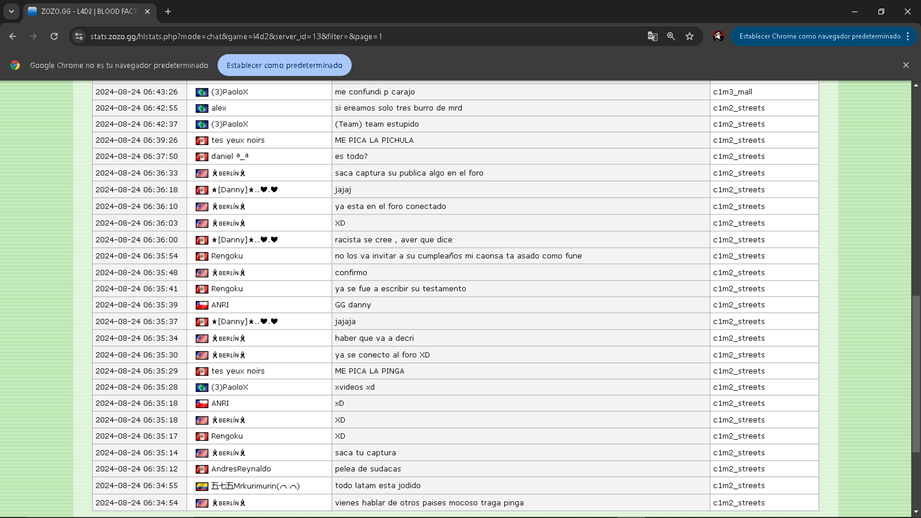This screenshot has height=518, width=921.
Task: Open the Chrome profile avatar
Action: click(718, 36)
